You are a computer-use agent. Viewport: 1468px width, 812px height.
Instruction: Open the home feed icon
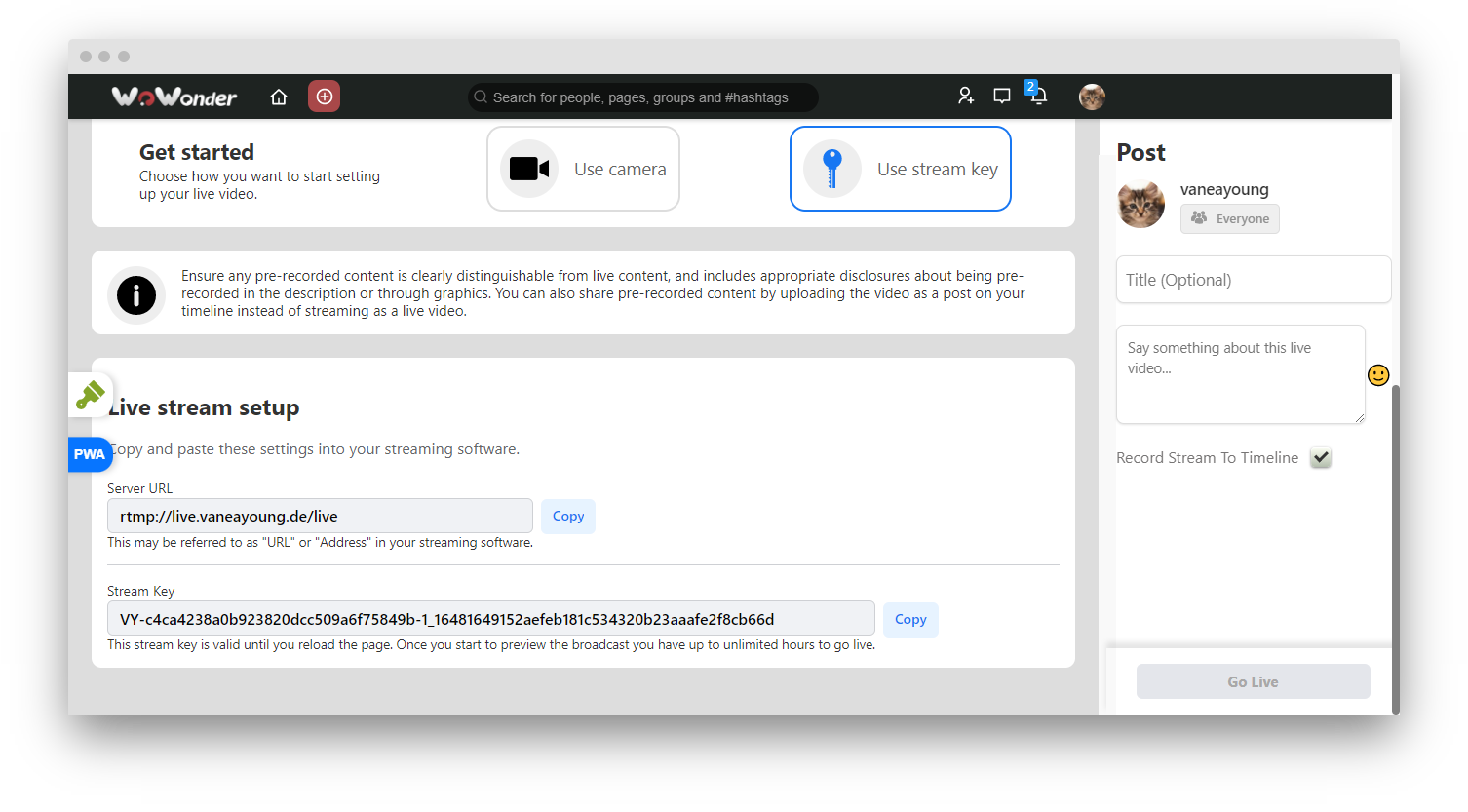279,96
